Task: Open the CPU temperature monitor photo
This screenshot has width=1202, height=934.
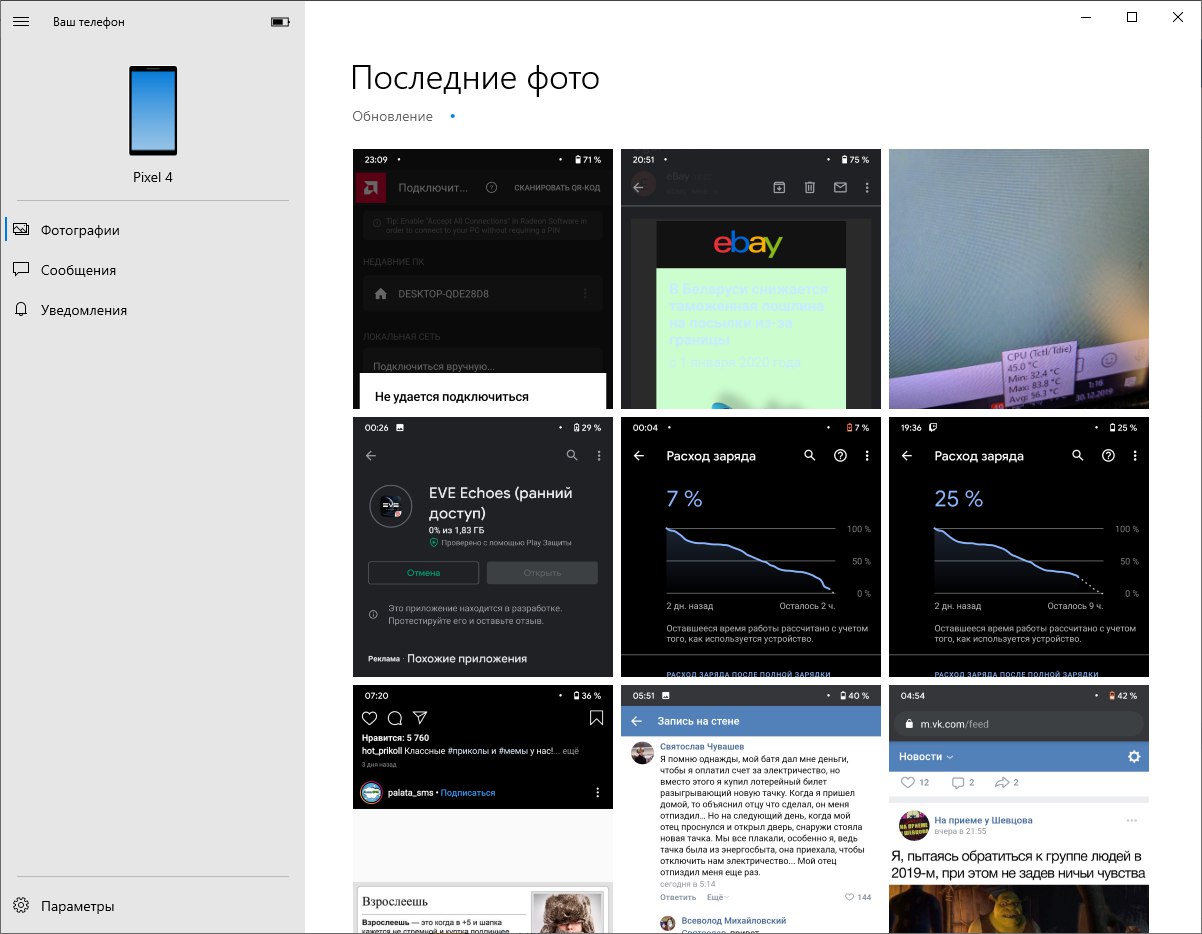Action: [1019, 279]
